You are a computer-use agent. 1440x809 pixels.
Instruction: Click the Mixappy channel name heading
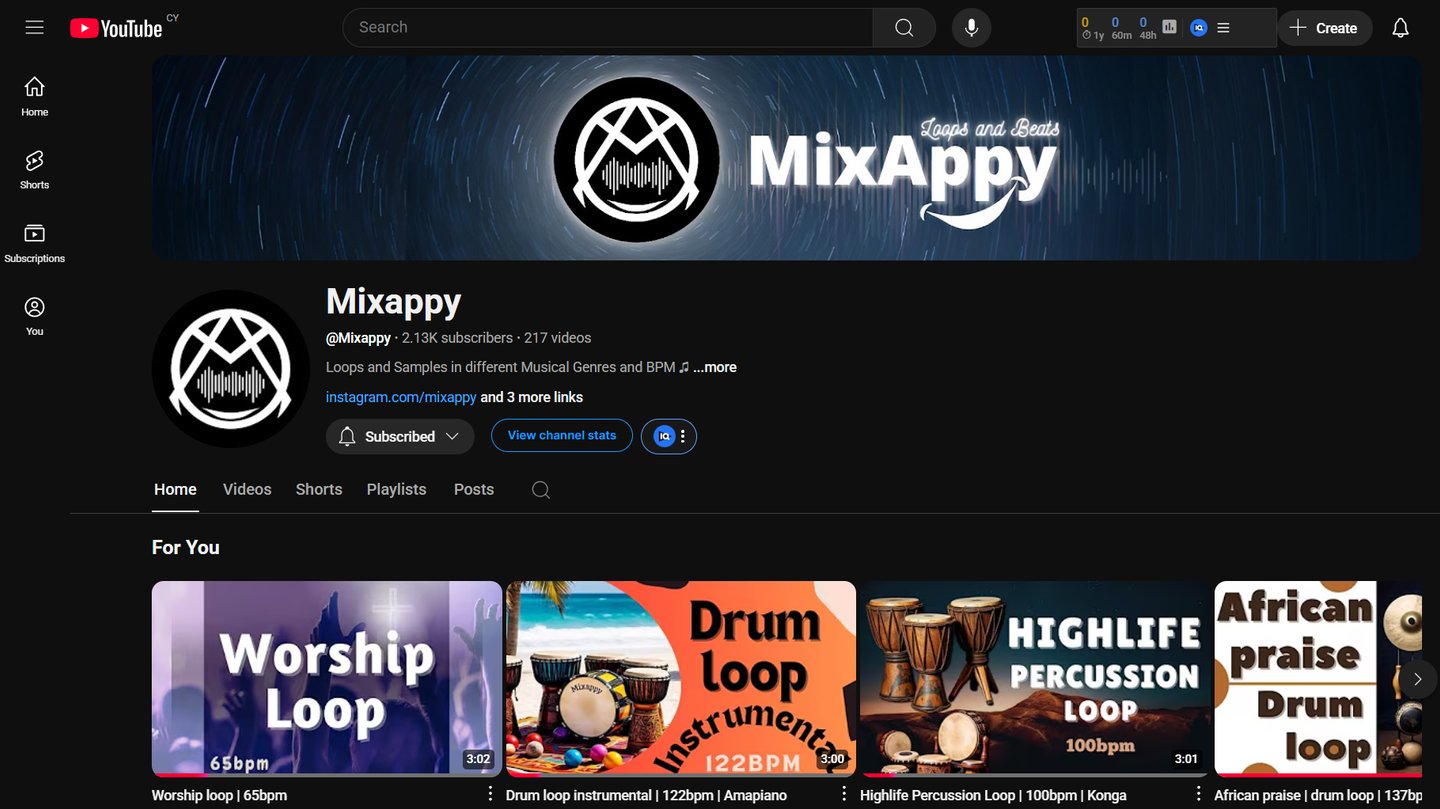point(394,301)
